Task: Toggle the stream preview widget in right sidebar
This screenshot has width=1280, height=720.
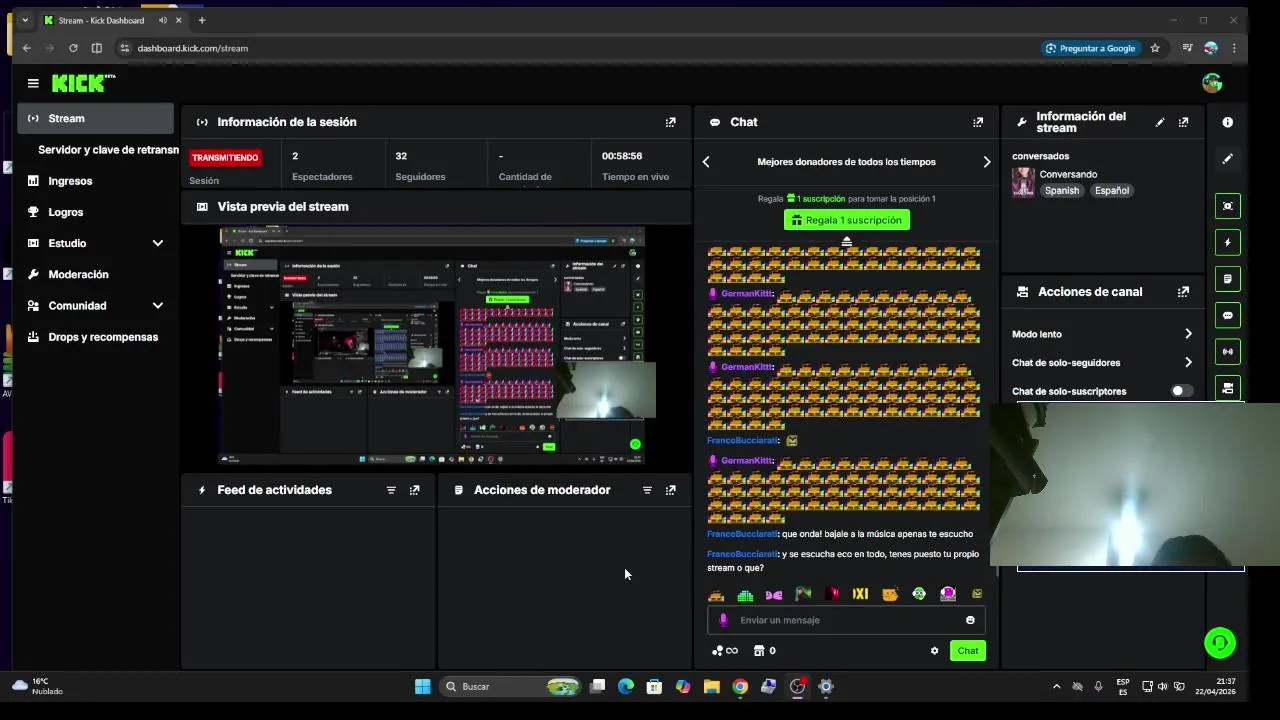Action: (1227, 206)
